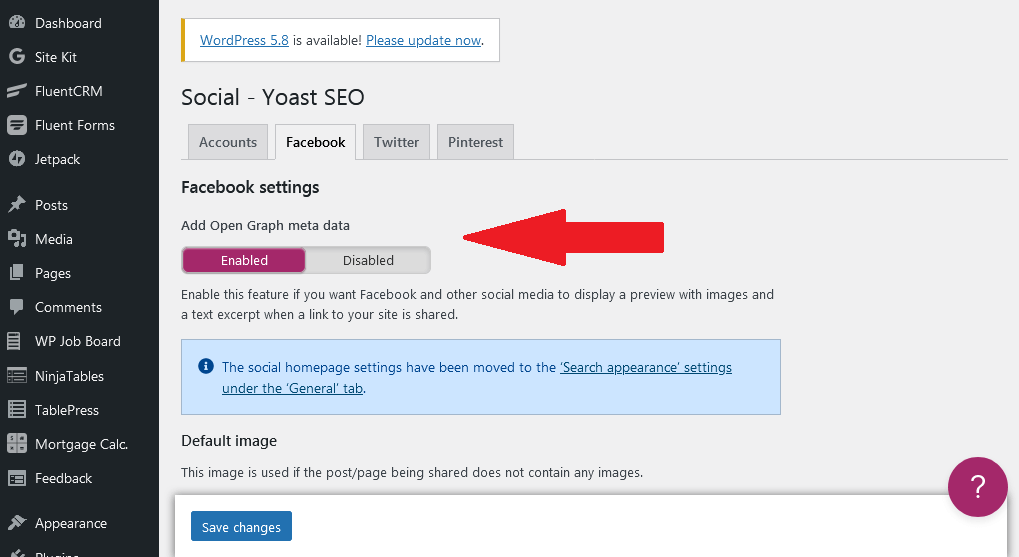The height and width of the screenshot is (557, 1019).
Task: Switch to the Accounts tab
Action: tap(228, 142)
